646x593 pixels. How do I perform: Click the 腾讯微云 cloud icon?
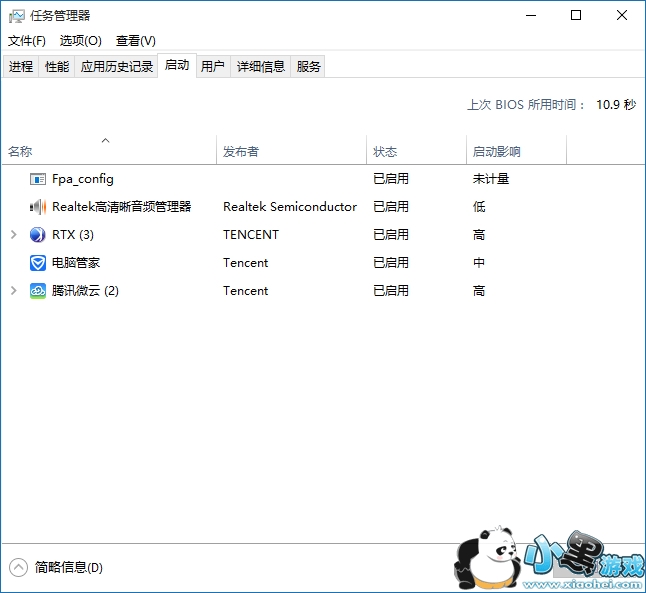click(x=37, y=291)
